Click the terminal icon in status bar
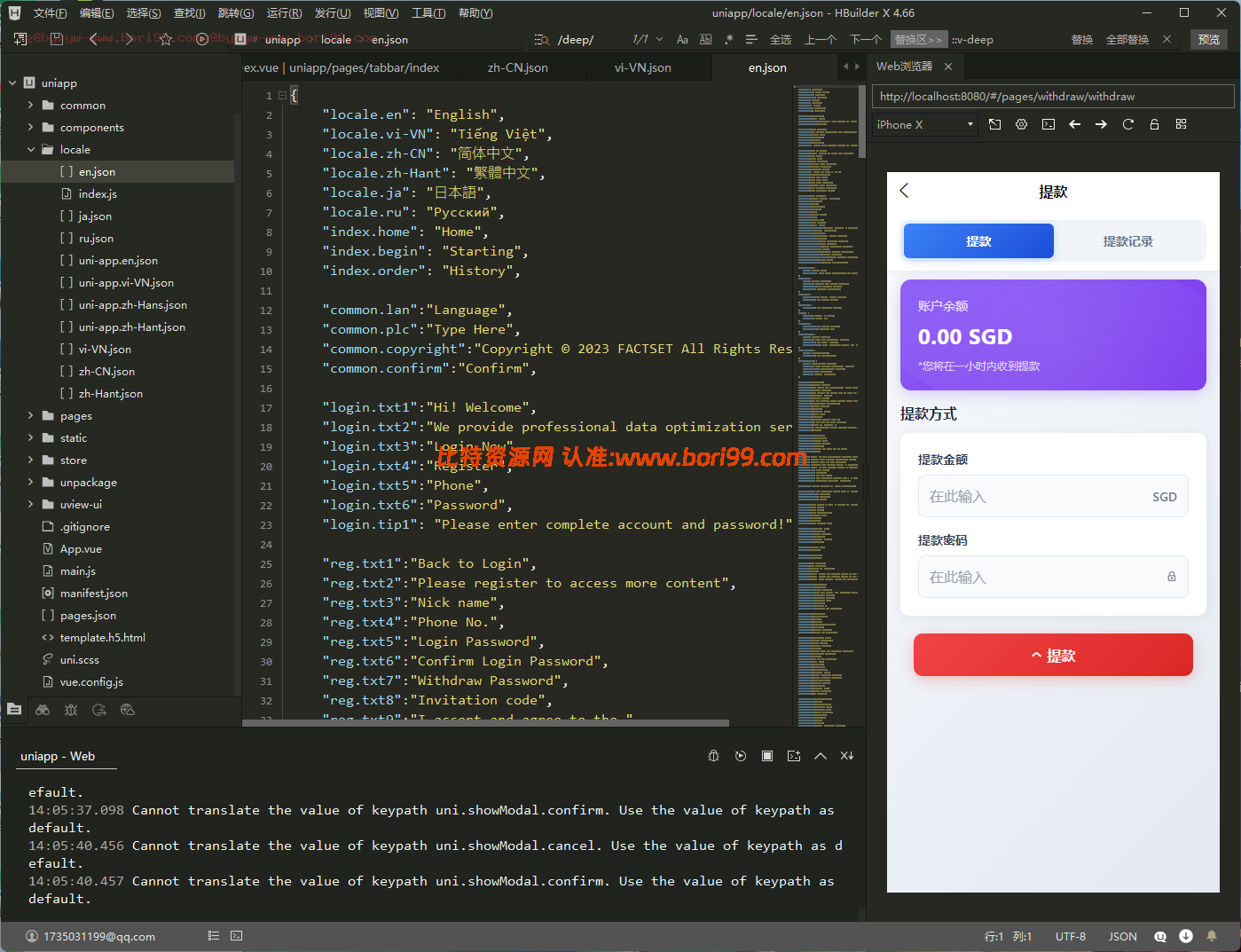1241x952 pixels. [x=237, y=936]
